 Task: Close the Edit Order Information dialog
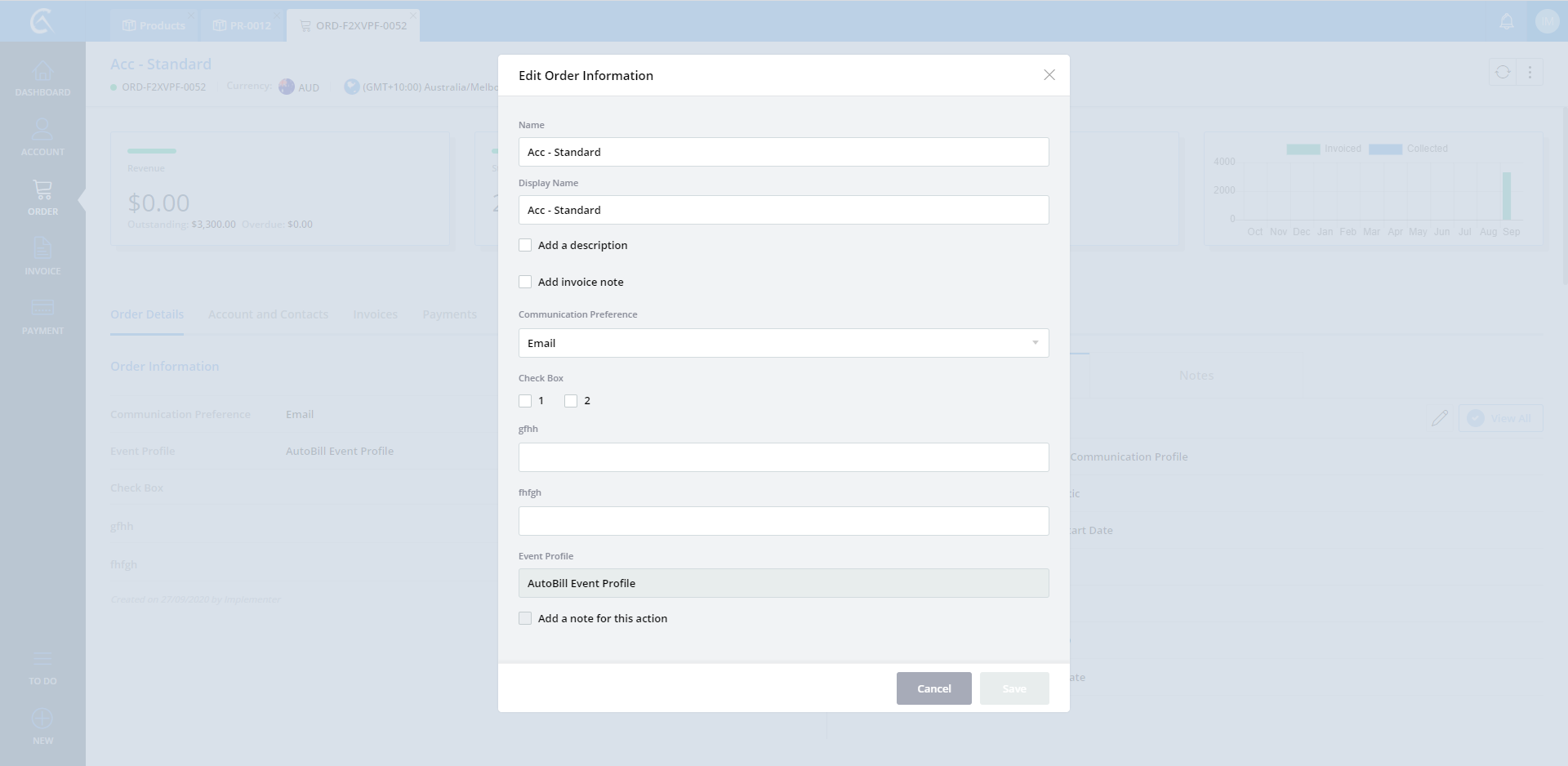click(1049, 75)
